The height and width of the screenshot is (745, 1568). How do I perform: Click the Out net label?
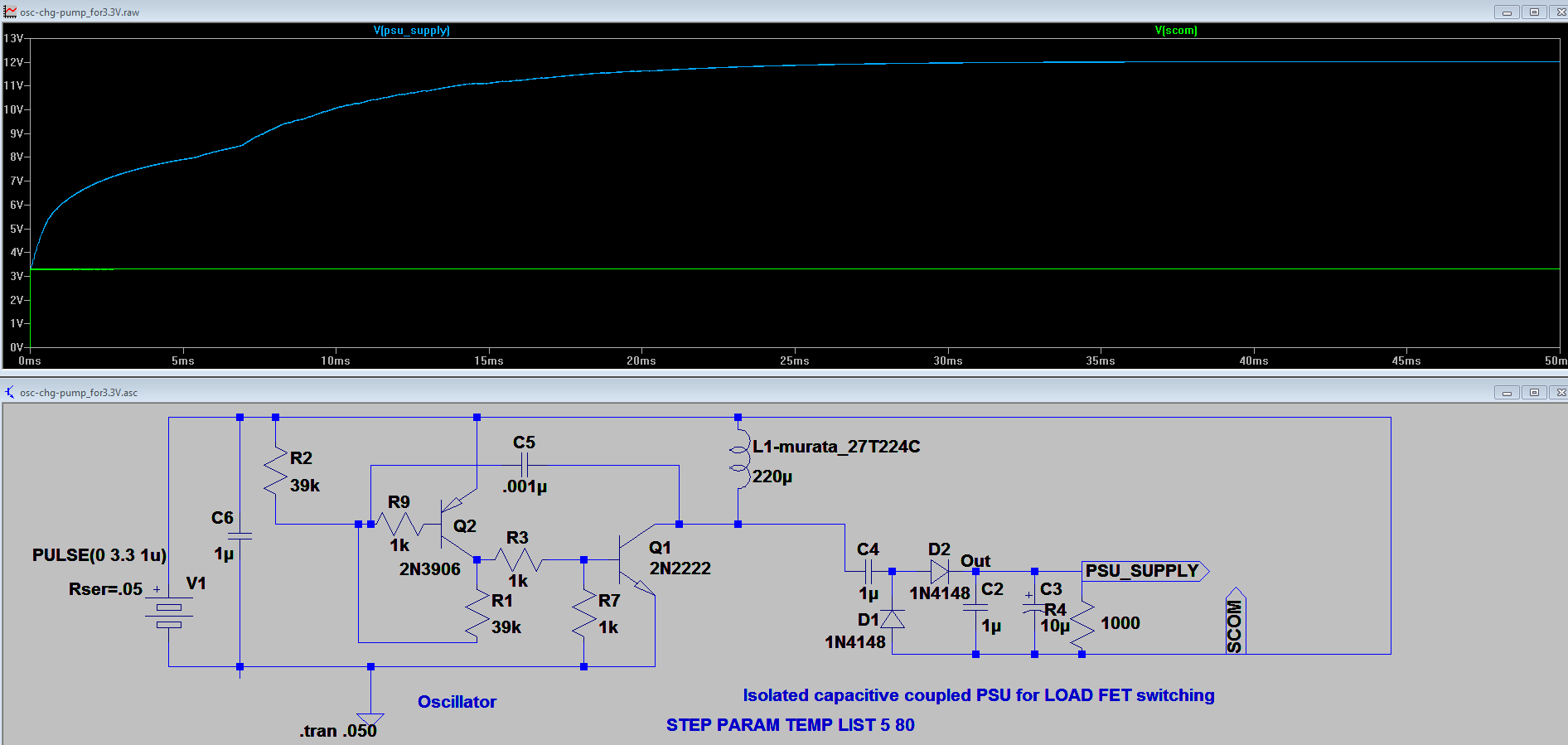pyautogui.click(x=975, y=561)
